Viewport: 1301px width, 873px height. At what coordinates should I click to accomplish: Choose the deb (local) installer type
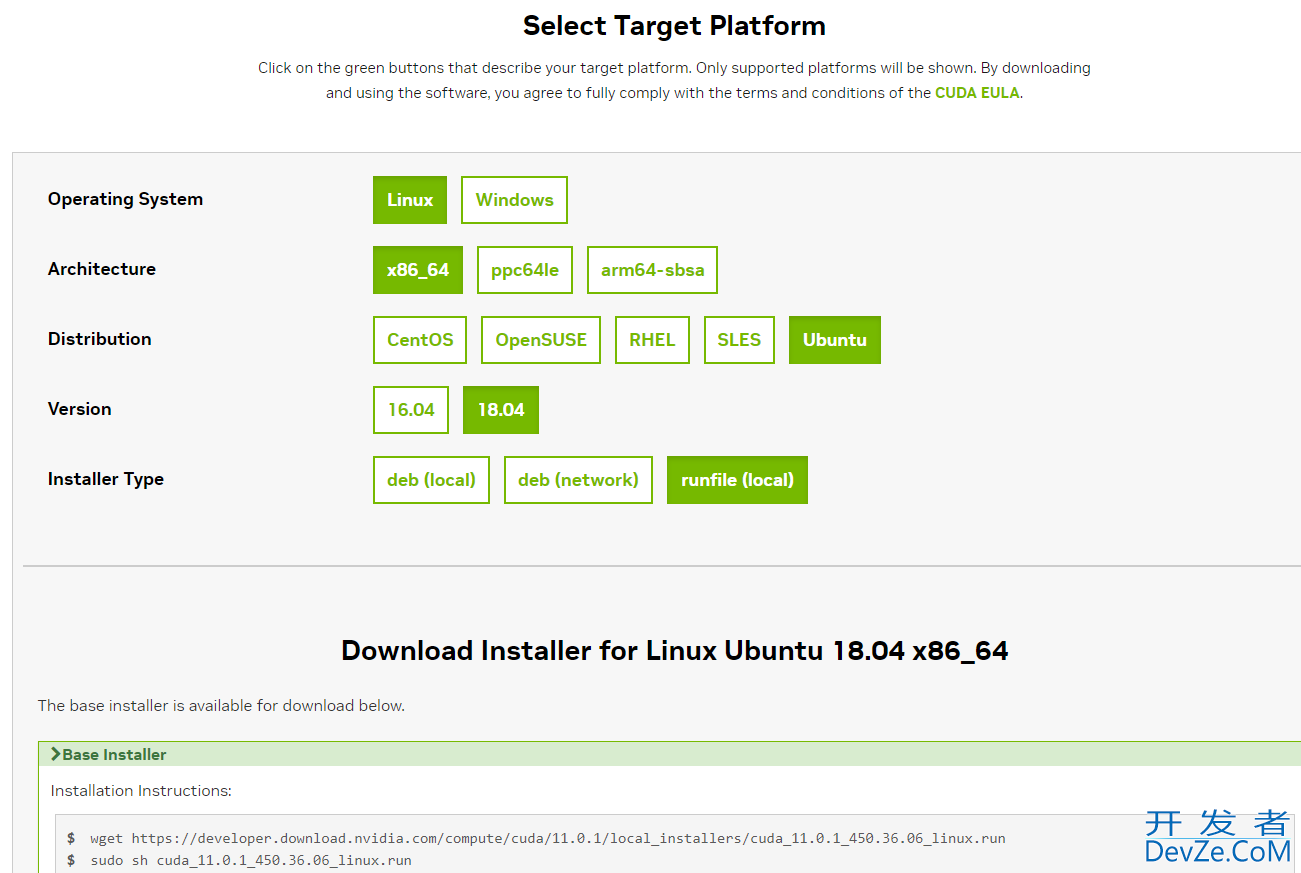coord(431,480)
